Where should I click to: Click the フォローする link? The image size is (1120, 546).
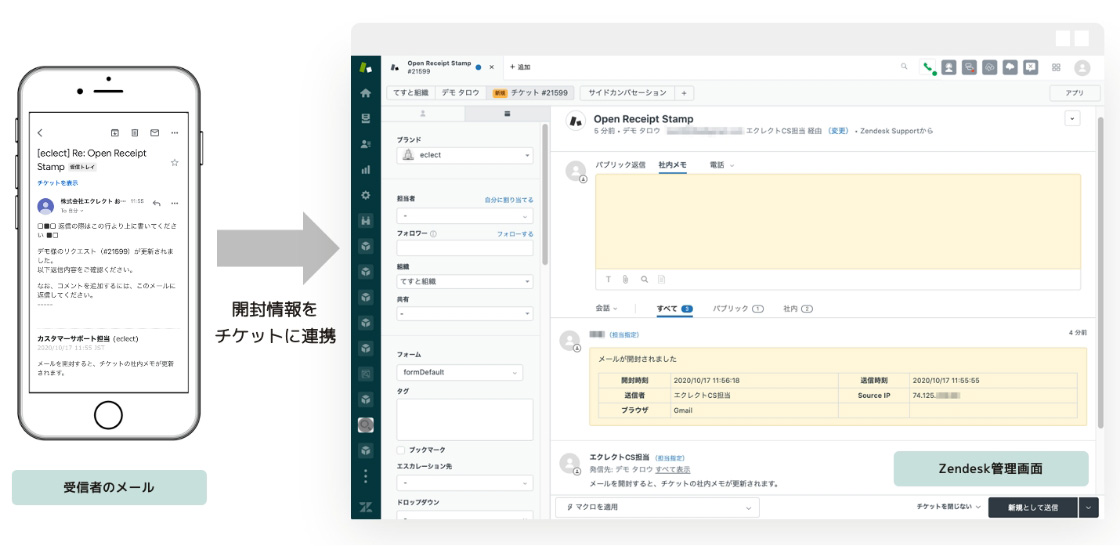click(x=515, y=234)
